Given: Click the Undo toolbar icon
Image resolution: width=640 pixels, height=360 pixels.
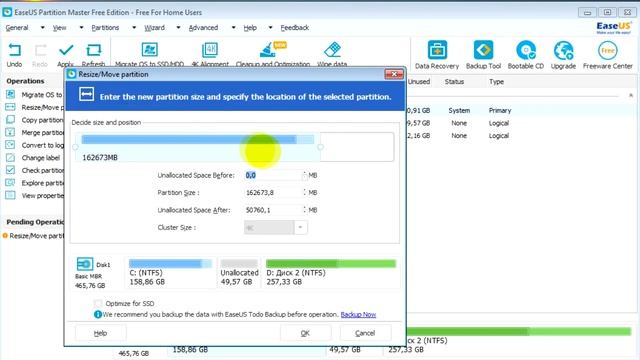Looking at the screenshot, I should [14, 50].
